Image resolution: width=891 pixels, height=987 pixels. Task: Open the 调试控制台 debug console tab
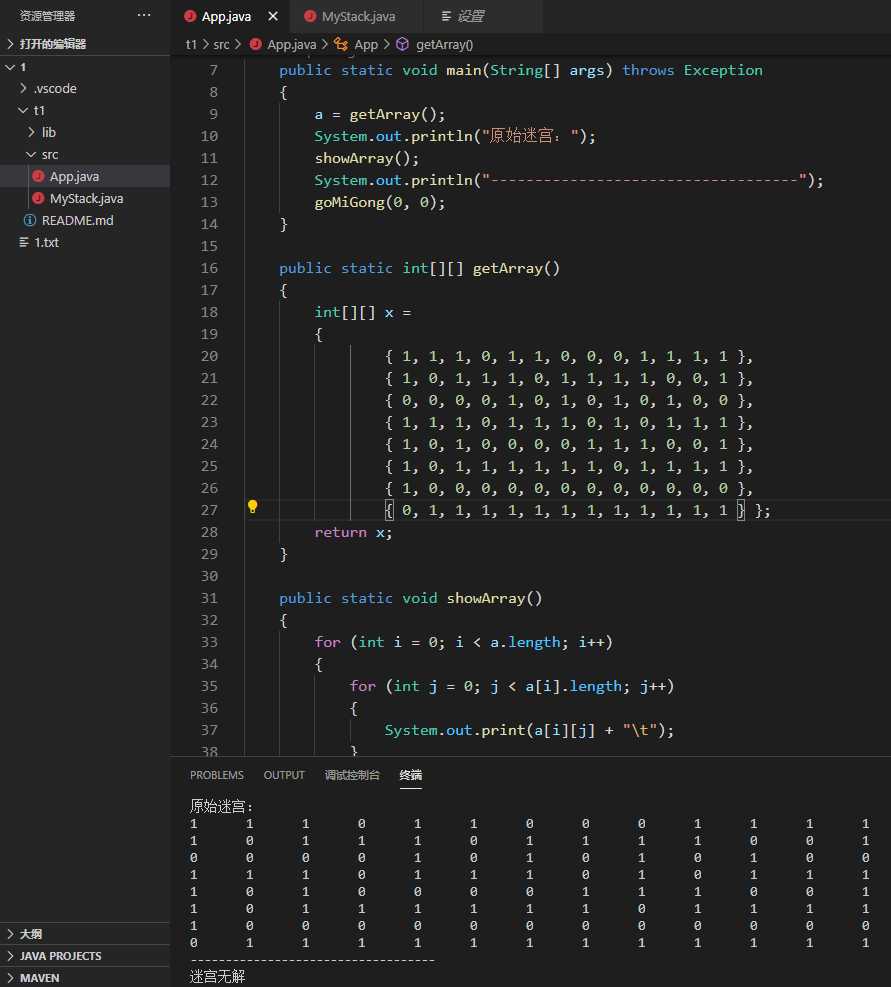click(x=352, y=775)
